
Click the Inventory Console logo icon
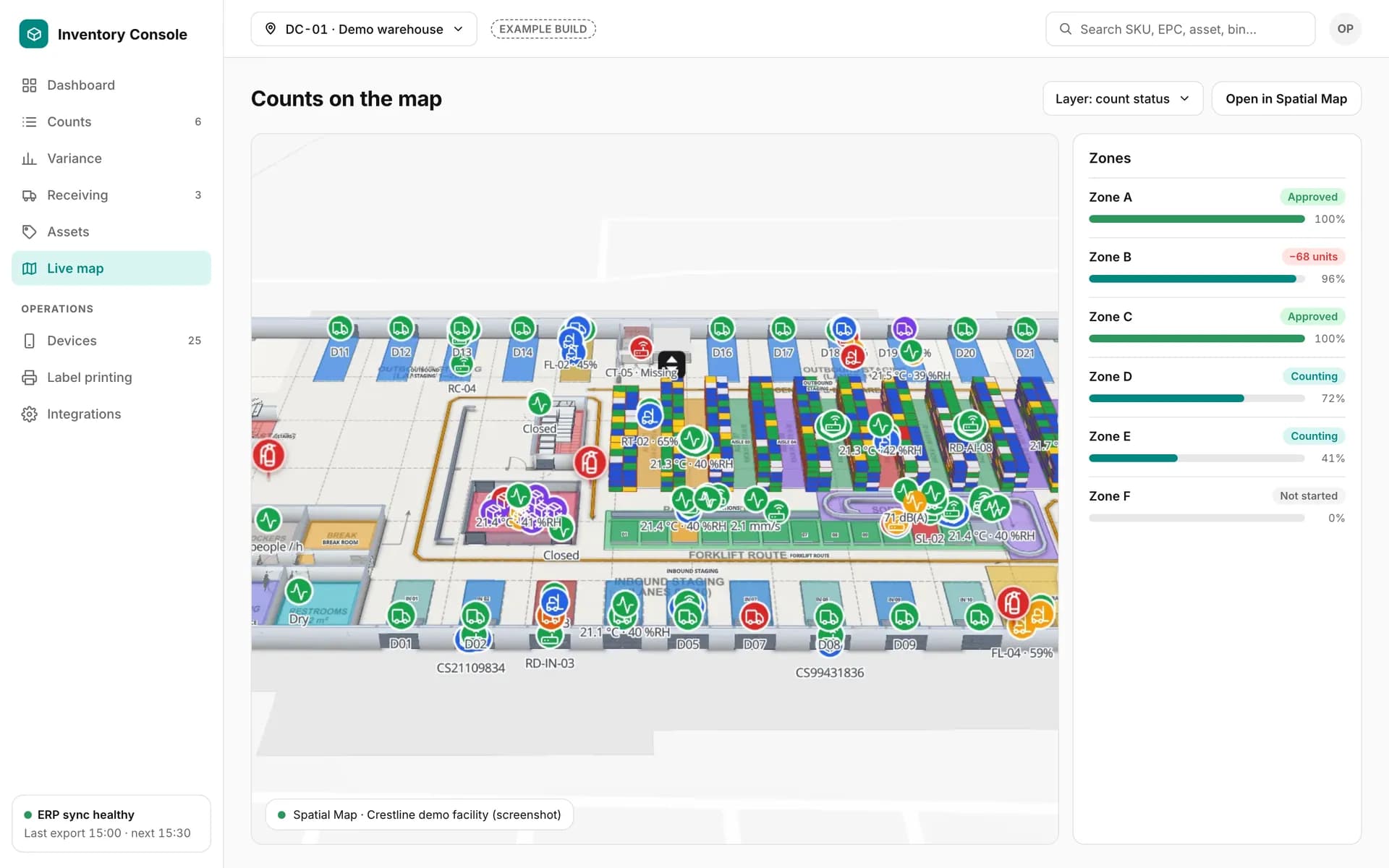pos(33,34)
